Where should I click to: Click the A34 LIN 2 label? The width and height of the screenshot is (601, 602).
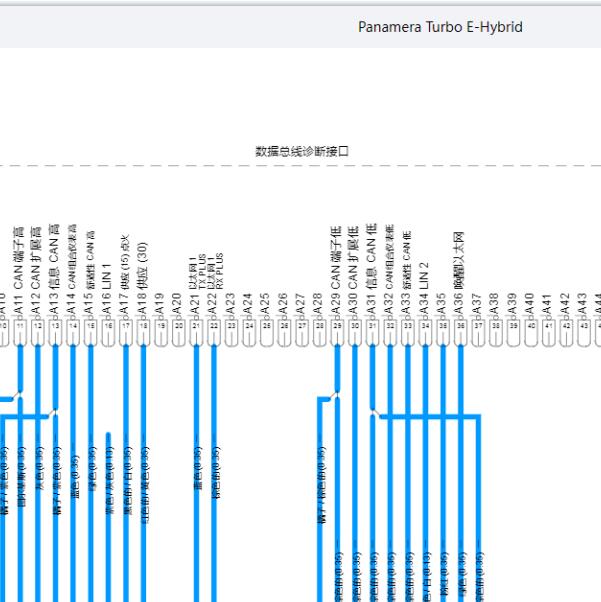pyautogui.click(x=424, y=289)
